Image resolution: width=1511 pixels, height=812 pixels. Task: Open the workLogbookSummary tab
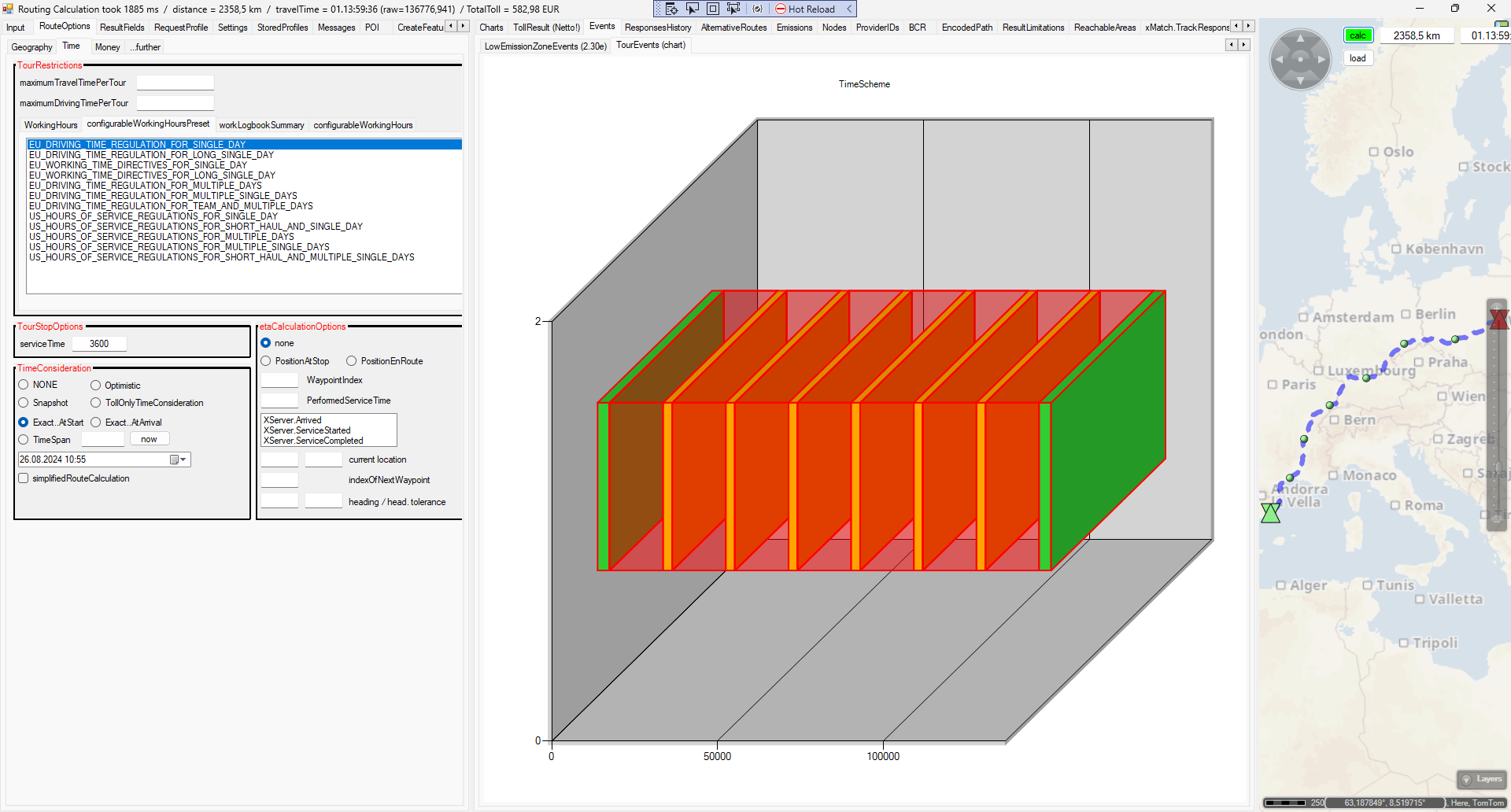click(x=261, y=125)
